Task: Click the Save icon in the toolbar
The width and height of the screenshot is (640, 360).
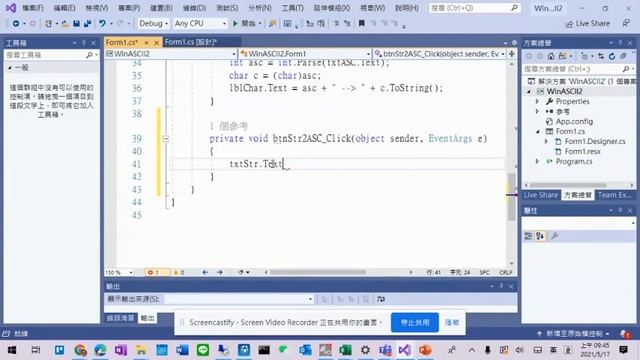Action: click(76, 24)
